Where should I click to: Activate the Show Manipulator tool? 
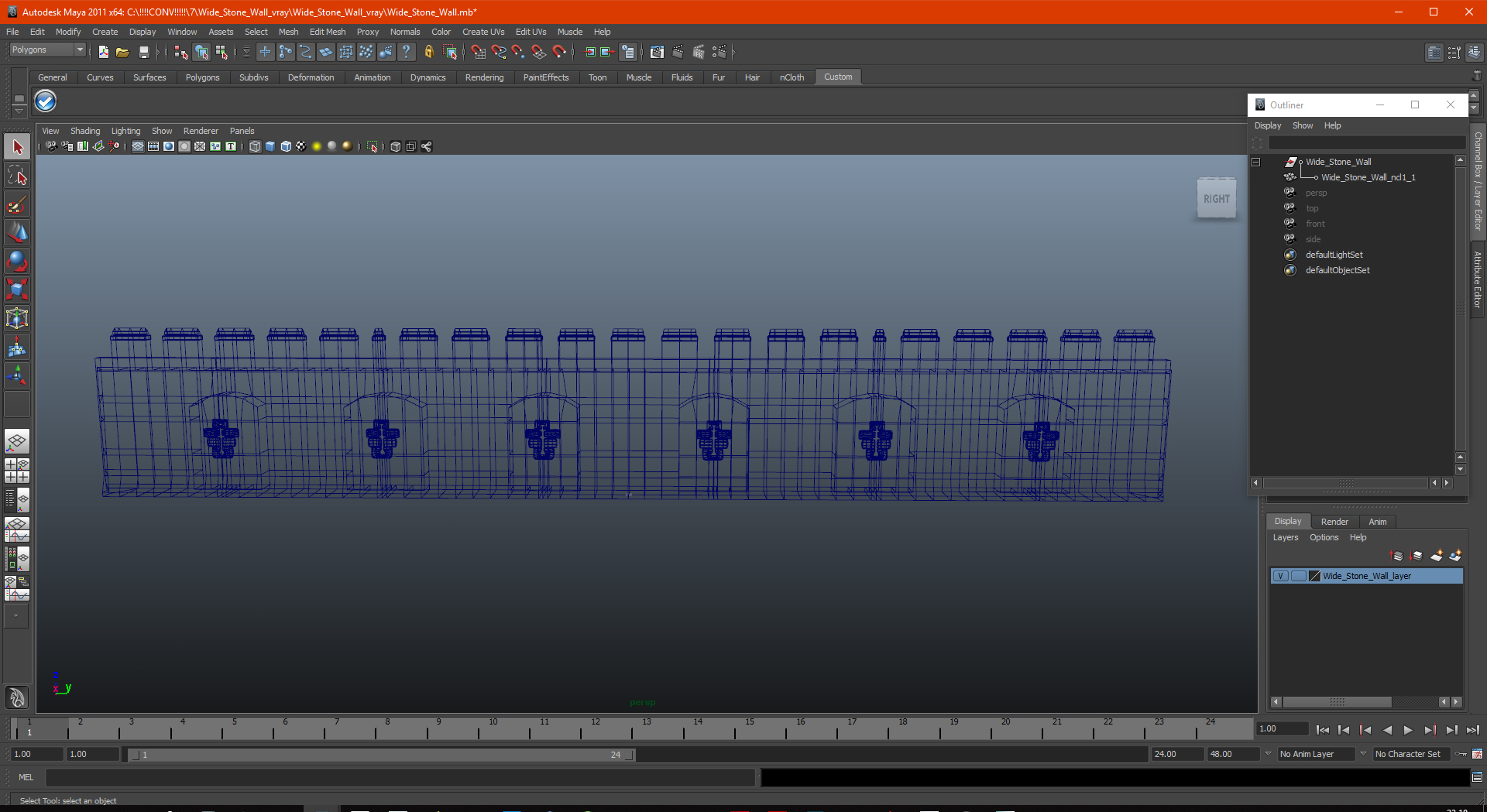pos(17,376)
